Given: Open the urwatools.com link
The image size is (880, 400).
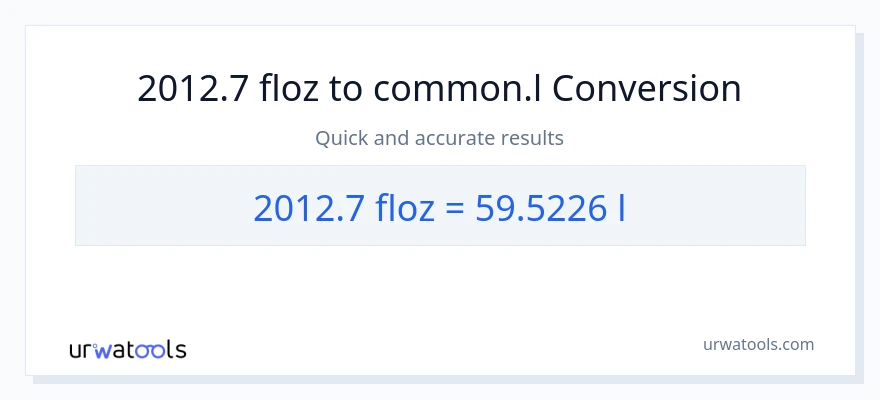Looking at the screenshot, I should tap(757, 344).
